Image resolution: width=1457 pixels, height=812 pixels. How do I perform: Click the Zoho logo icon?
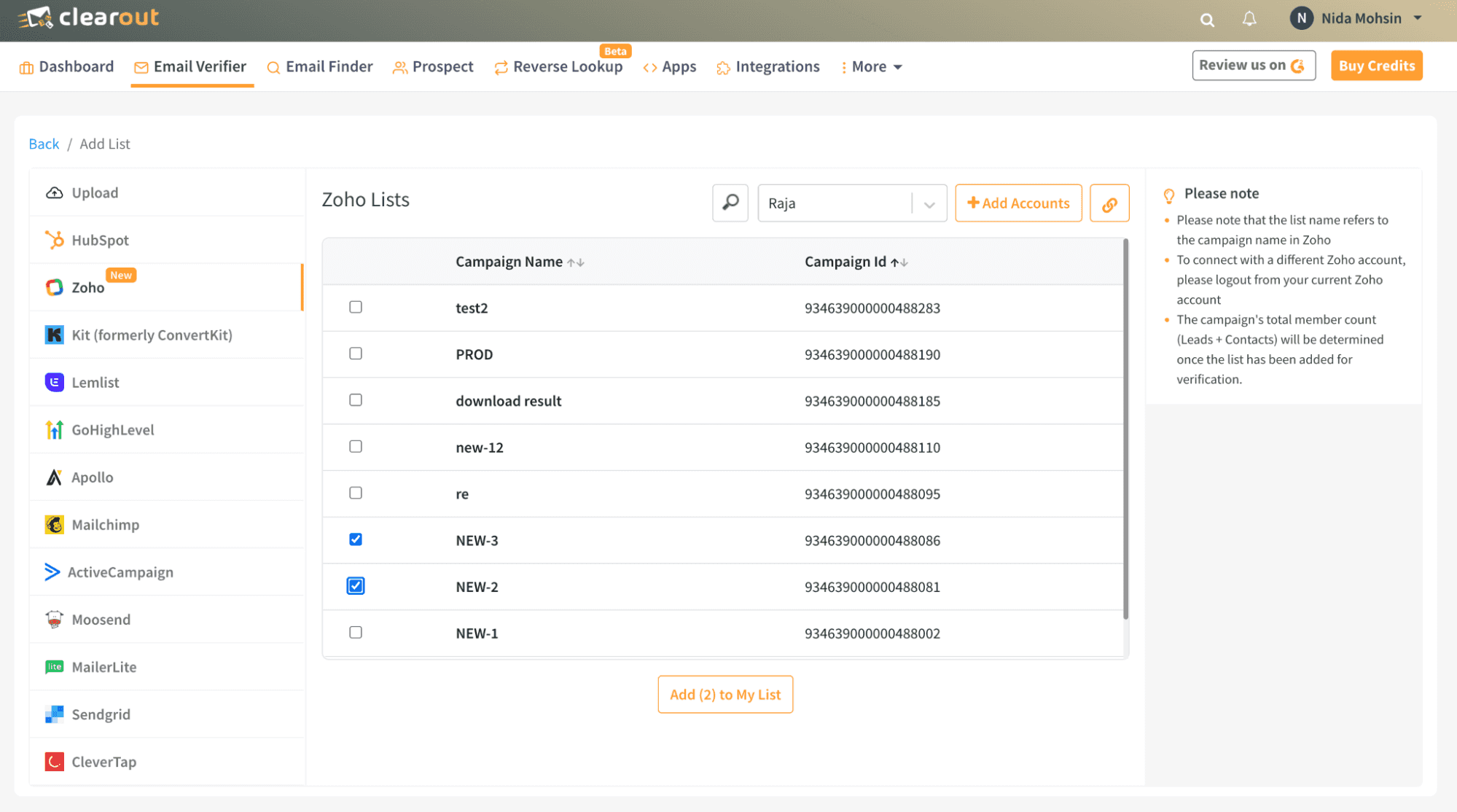(54, 287)
